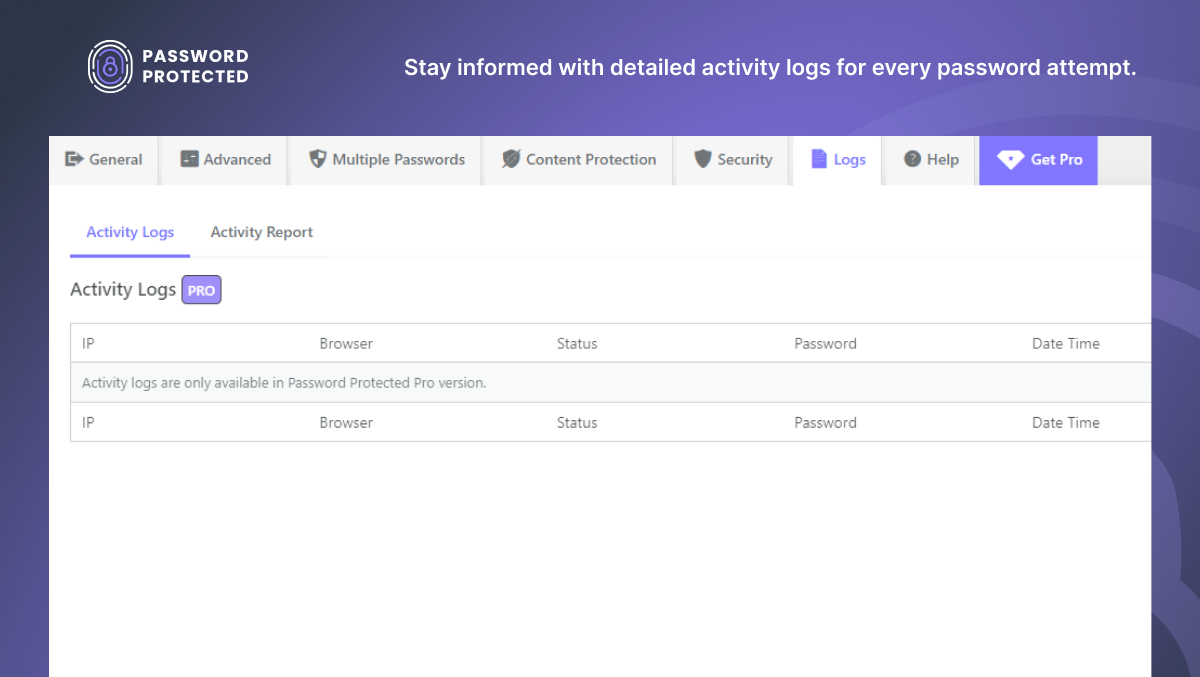Go to the Content Protection tab

[x=579, y=160]
